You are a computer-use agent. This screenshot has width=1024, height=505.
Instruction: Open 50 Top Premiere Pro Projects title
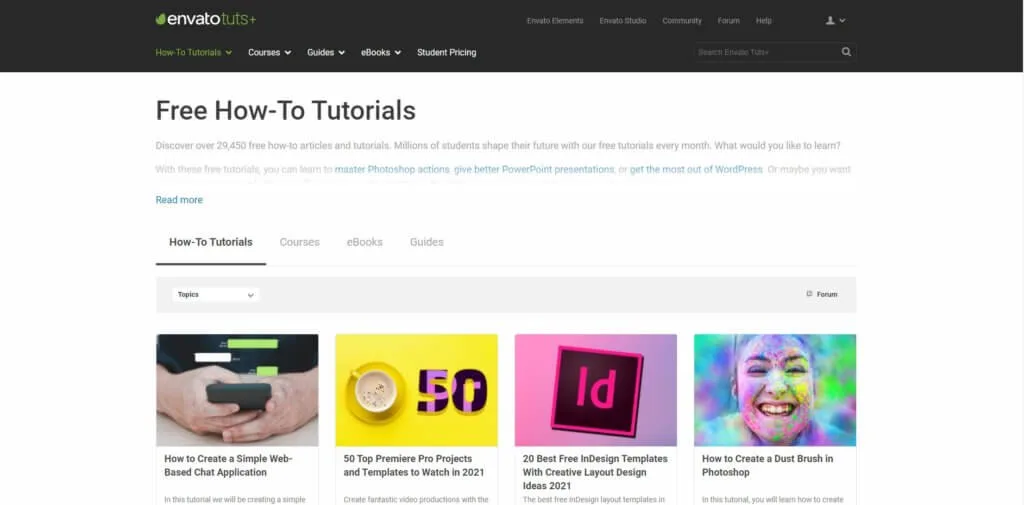click(x=414, y=465)
